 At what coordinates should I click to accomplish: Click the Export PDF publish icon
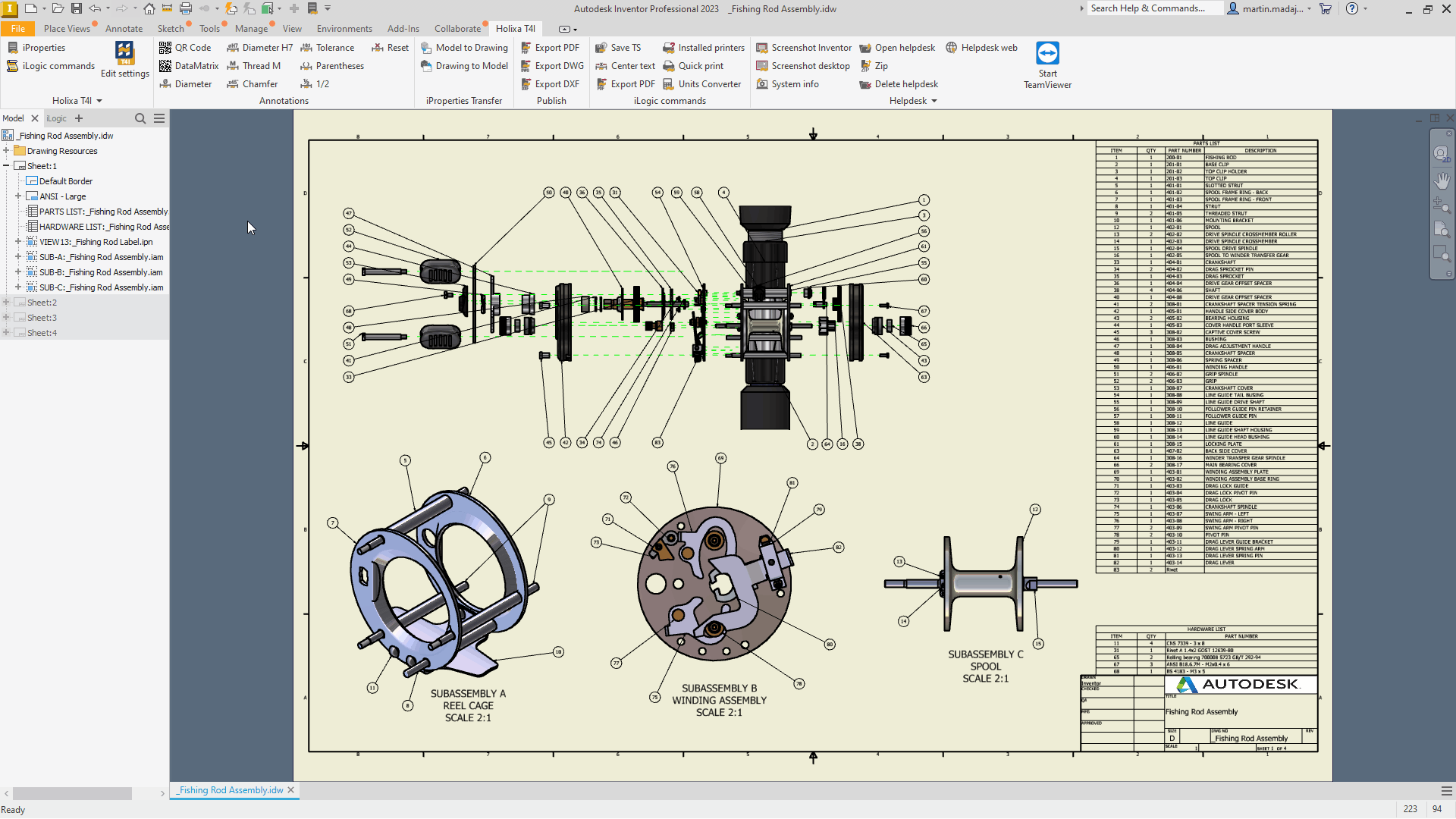[x=526, y=48]
